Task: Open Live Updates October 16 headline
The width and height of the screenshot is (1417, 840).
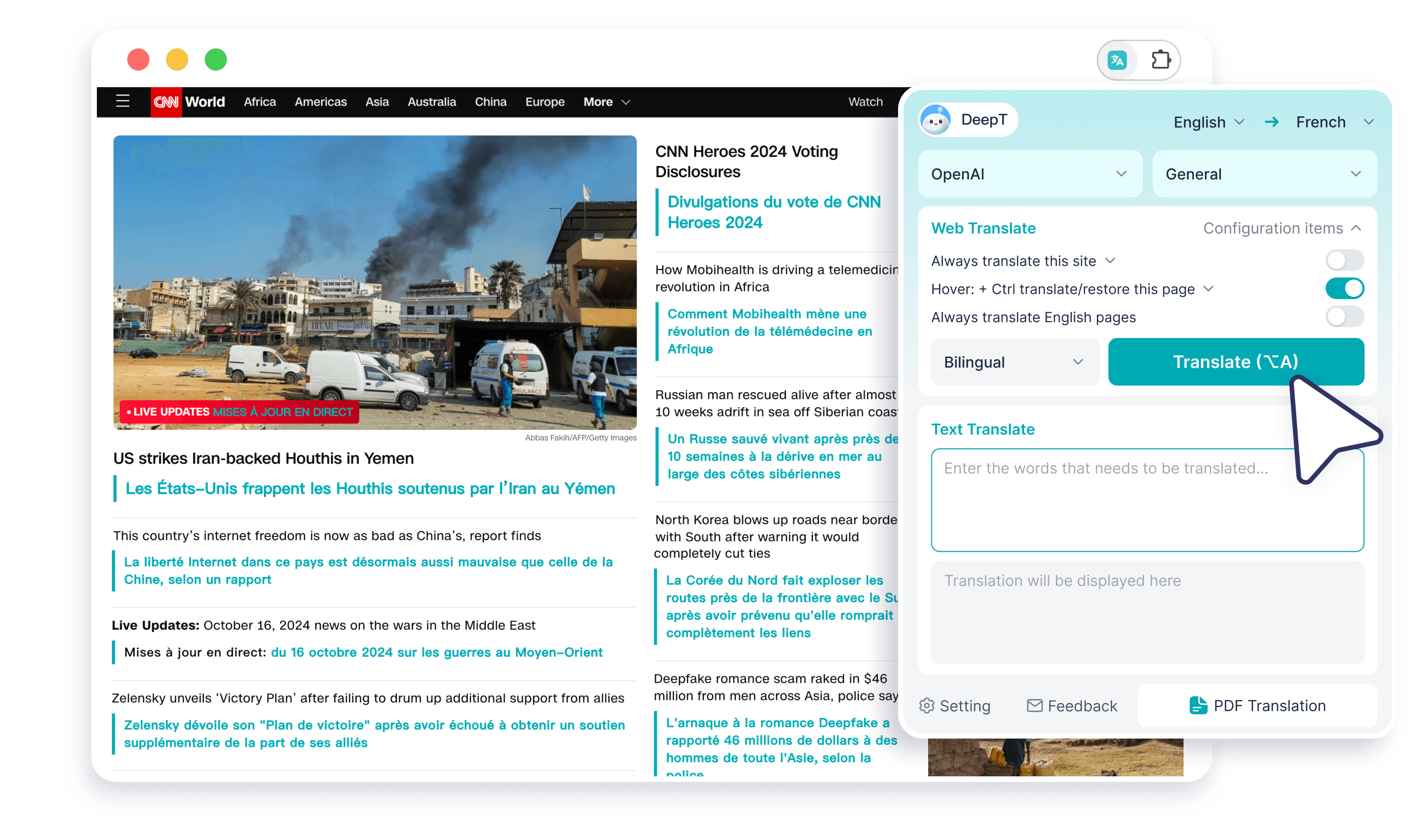Action: pos(323,625)
